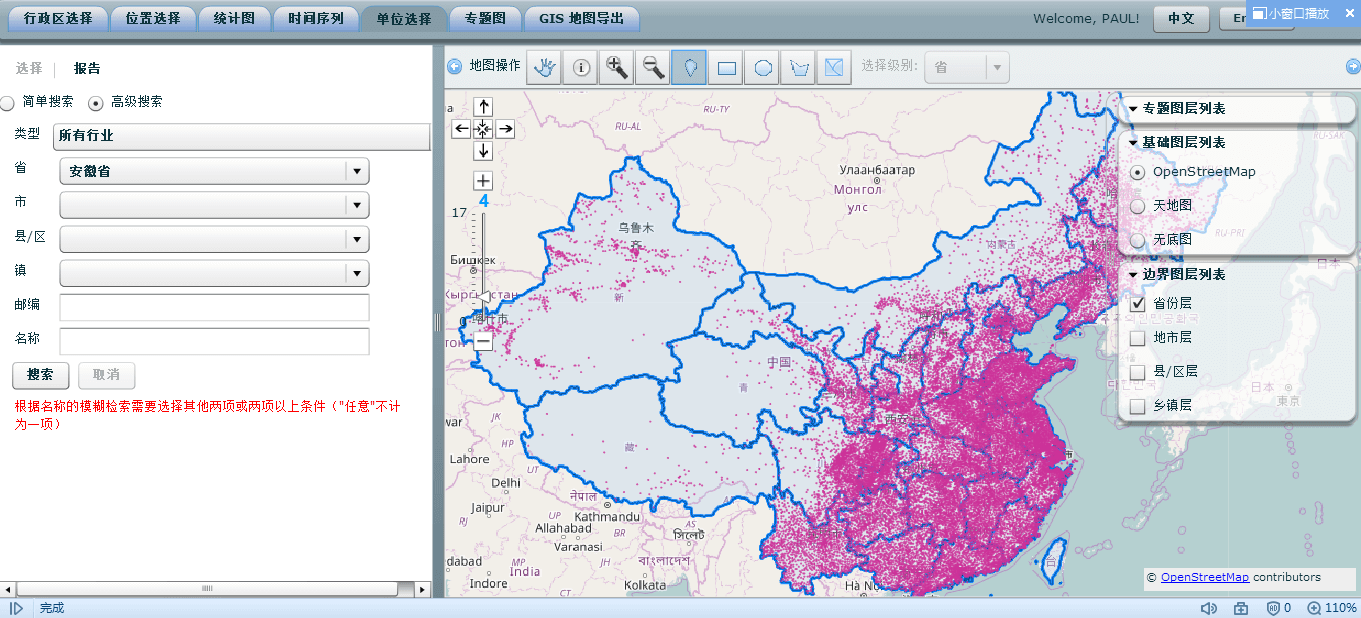The width and height of the screenshot is (1361, 618).
Task: Click the 取消 cancel button
Action: click(x=106, y=375)
